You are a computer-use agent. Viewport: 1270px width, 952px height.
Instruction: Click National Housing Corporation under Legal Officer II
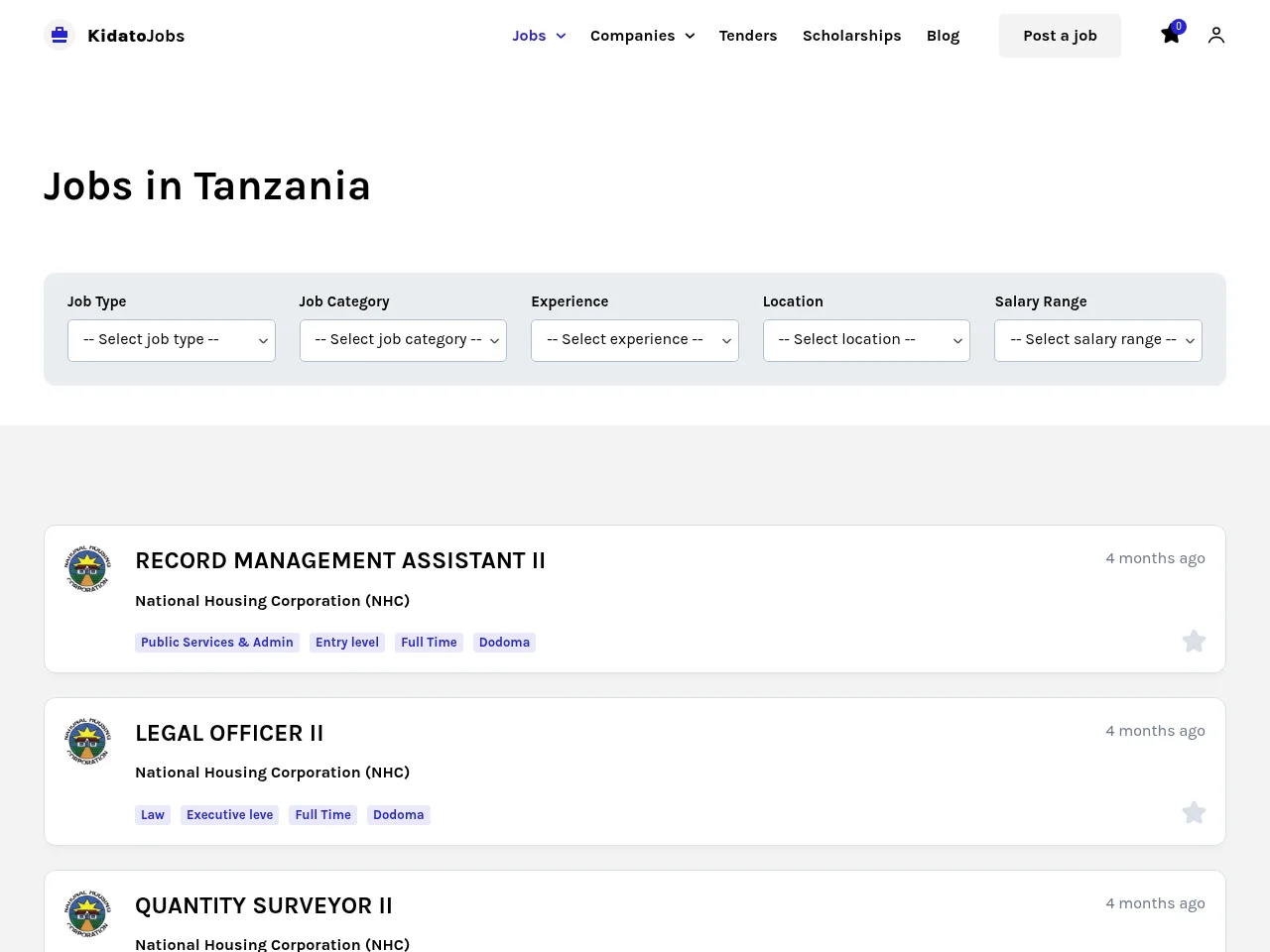tap(273, 773)
